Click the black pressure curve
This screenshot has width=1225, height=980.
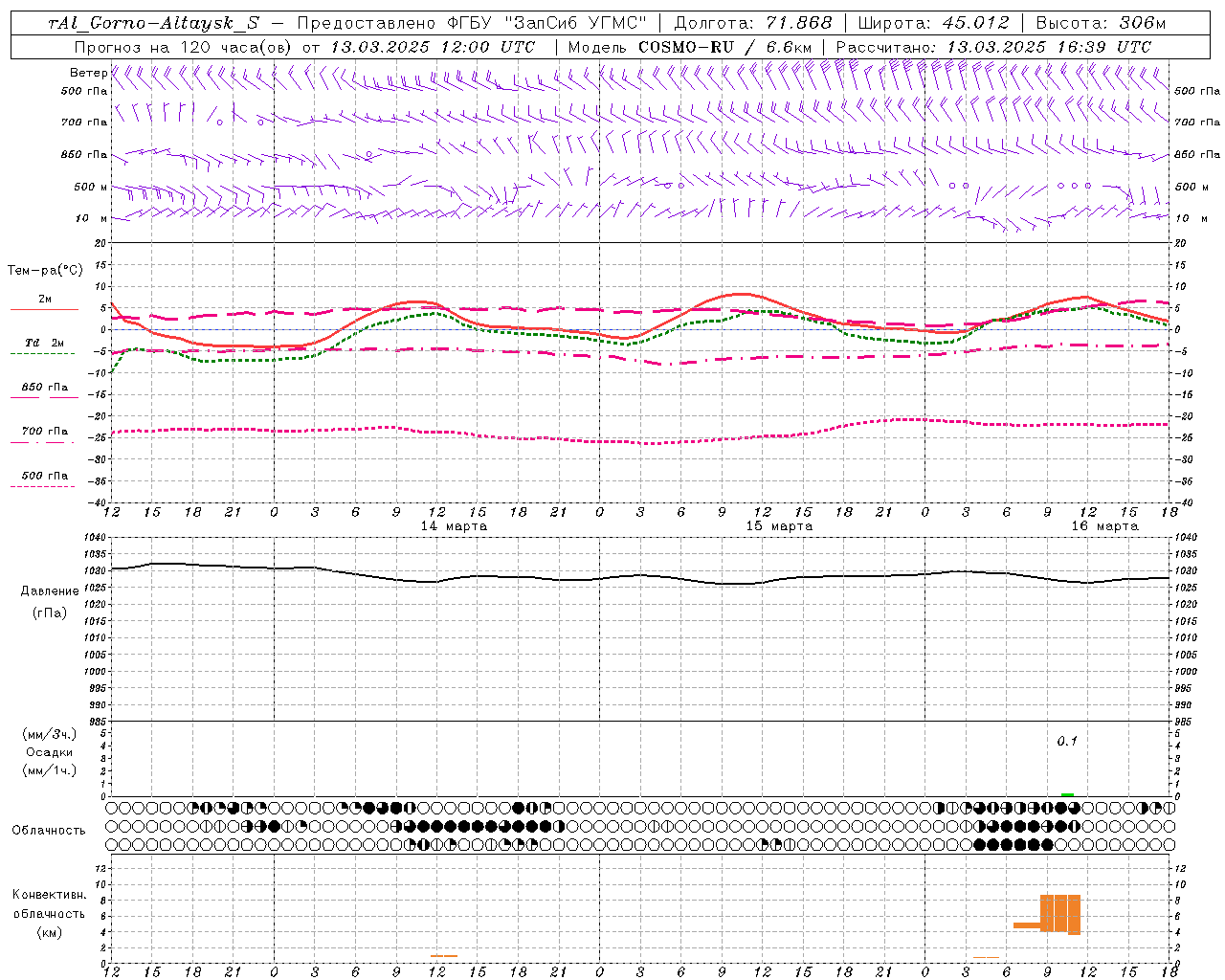[639, 576]
